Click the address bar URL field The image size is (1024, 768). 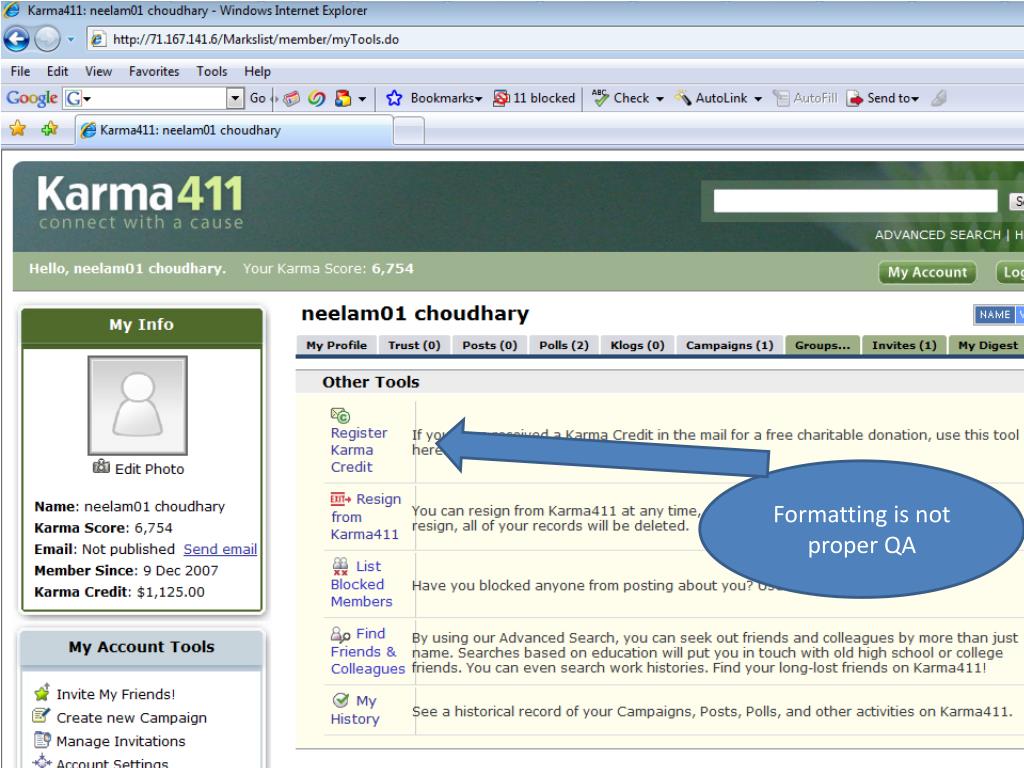click(x=555, y=39)
